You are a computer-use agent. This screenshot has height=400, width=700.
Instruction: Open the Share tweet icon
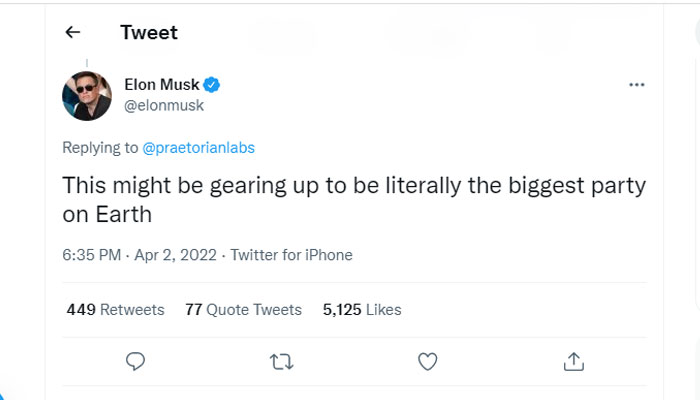coord(573,360)
